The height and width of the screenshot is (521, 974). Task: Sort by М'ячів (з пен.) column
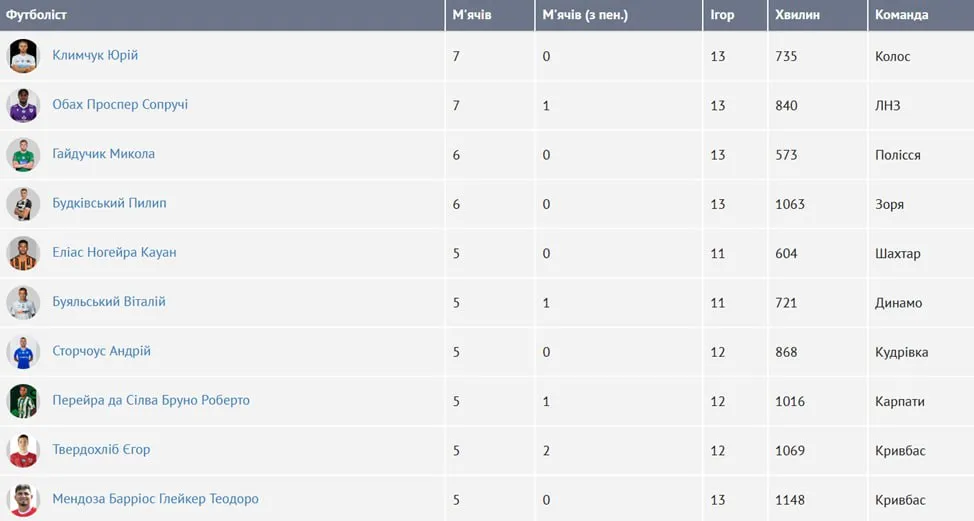coord(585,15)
